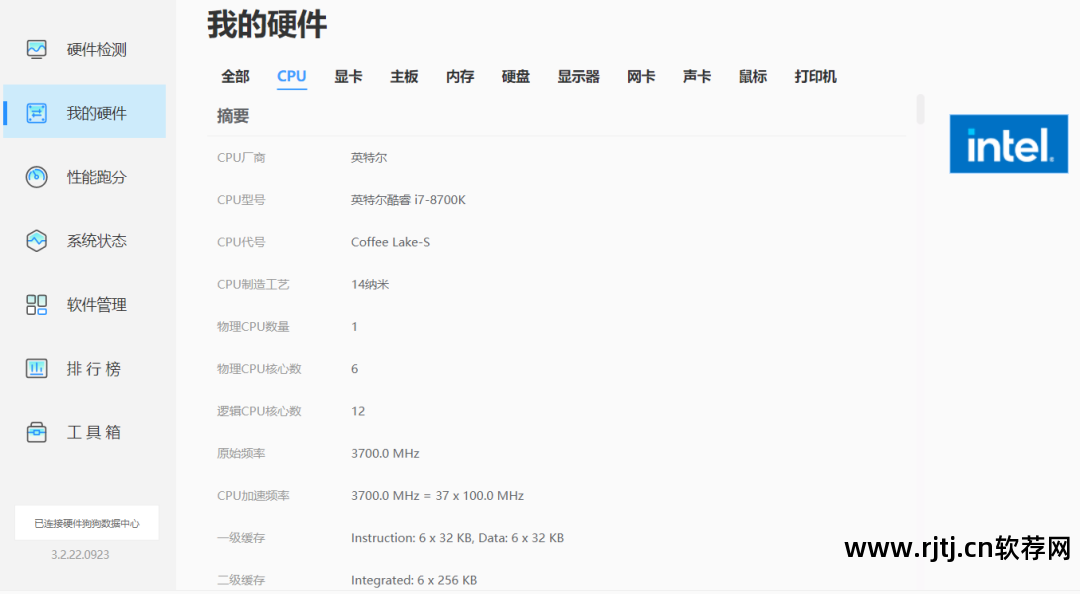
Task: Switch to the 全部 tab
Action: [235, 77]
